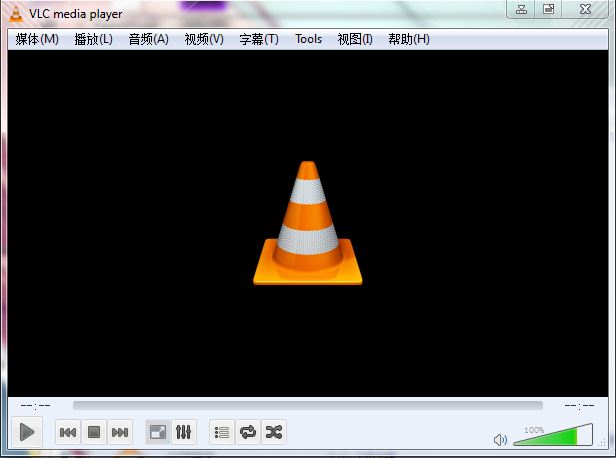Viewport: 616px width, 458px height.
Task: Toggle fullscreen video mode
Action: pos(158,432)
